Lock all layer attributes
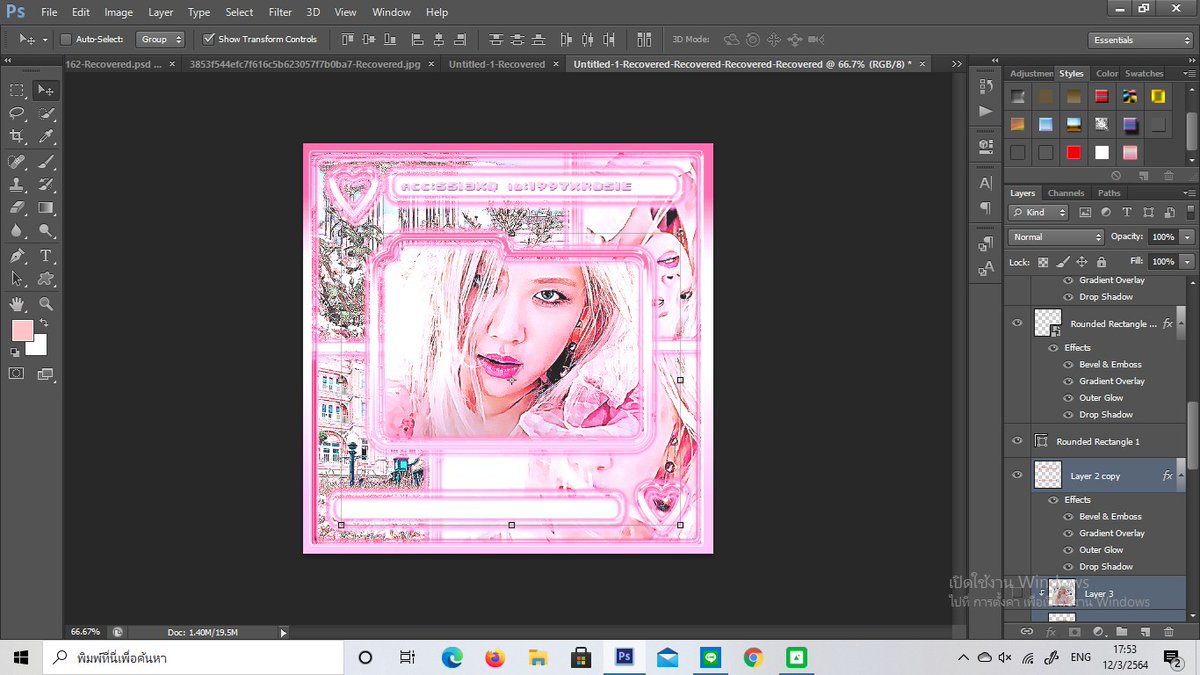 point(1100,262)
